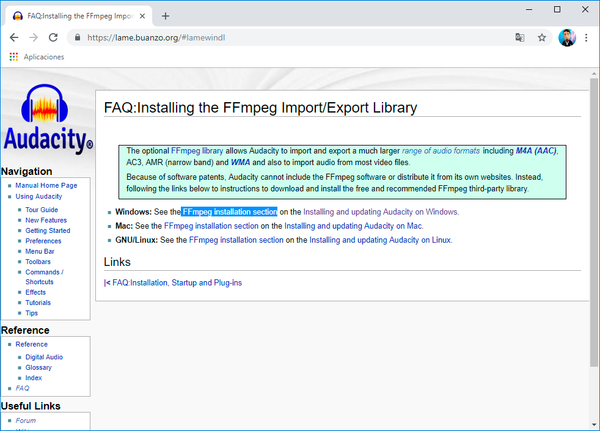
Task: Close the FAQ tab with the X
Action: [142, 16]
